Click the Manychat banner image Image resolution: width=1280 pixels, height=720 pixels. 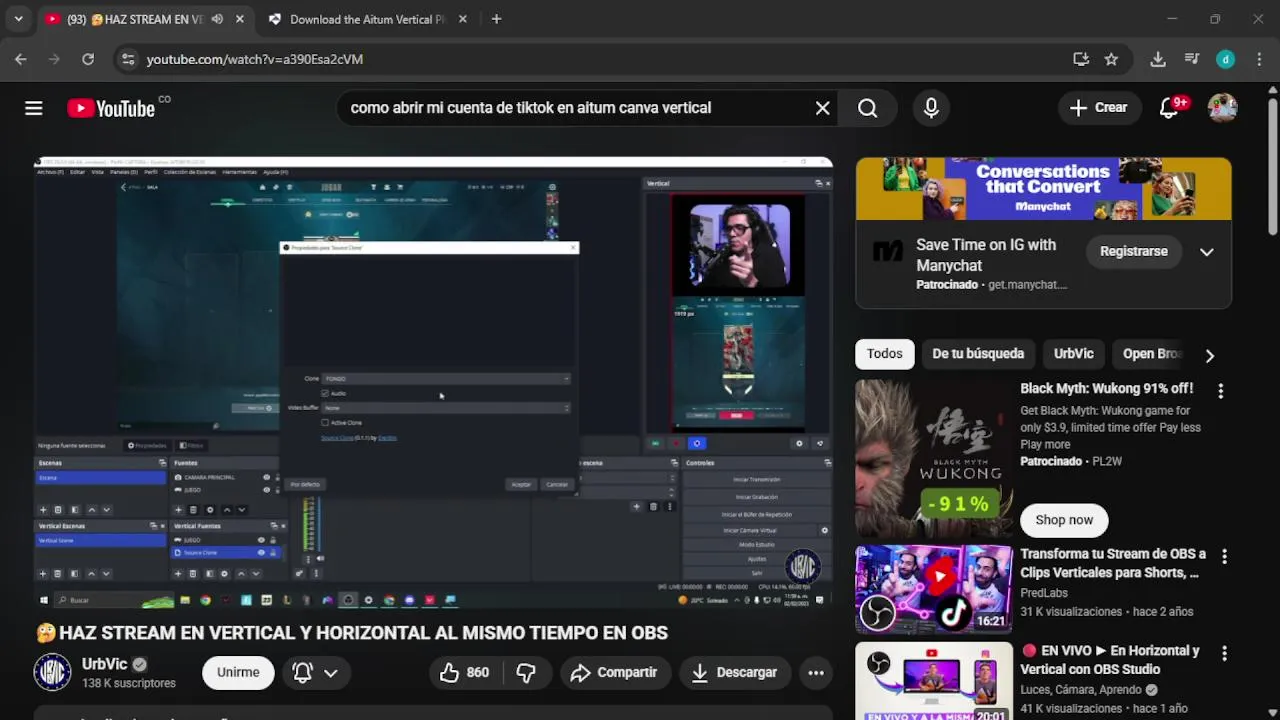[1044, 189]
